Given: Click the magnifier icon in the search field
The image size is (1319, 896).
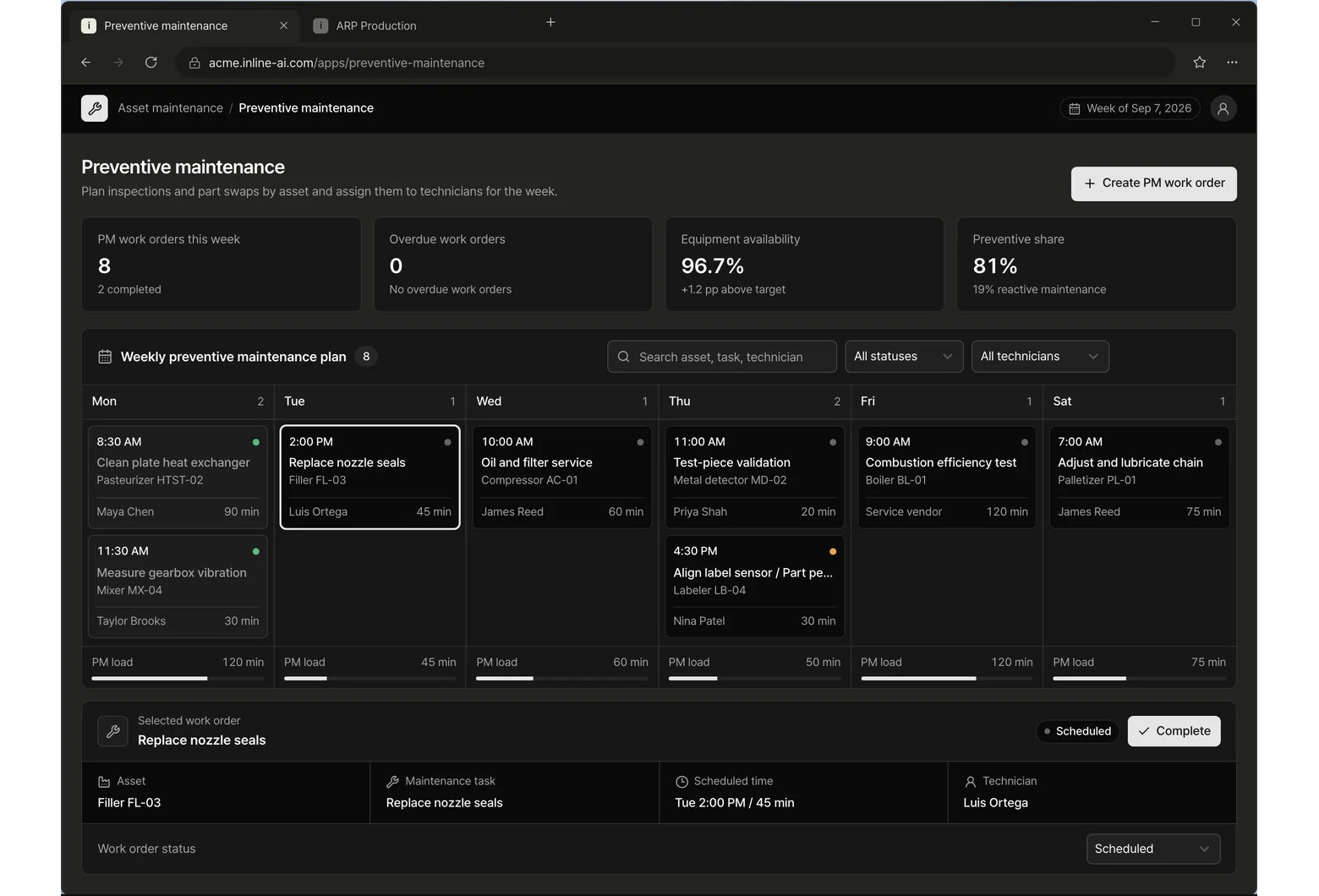Looking at the screenshot, I should 623,357.
